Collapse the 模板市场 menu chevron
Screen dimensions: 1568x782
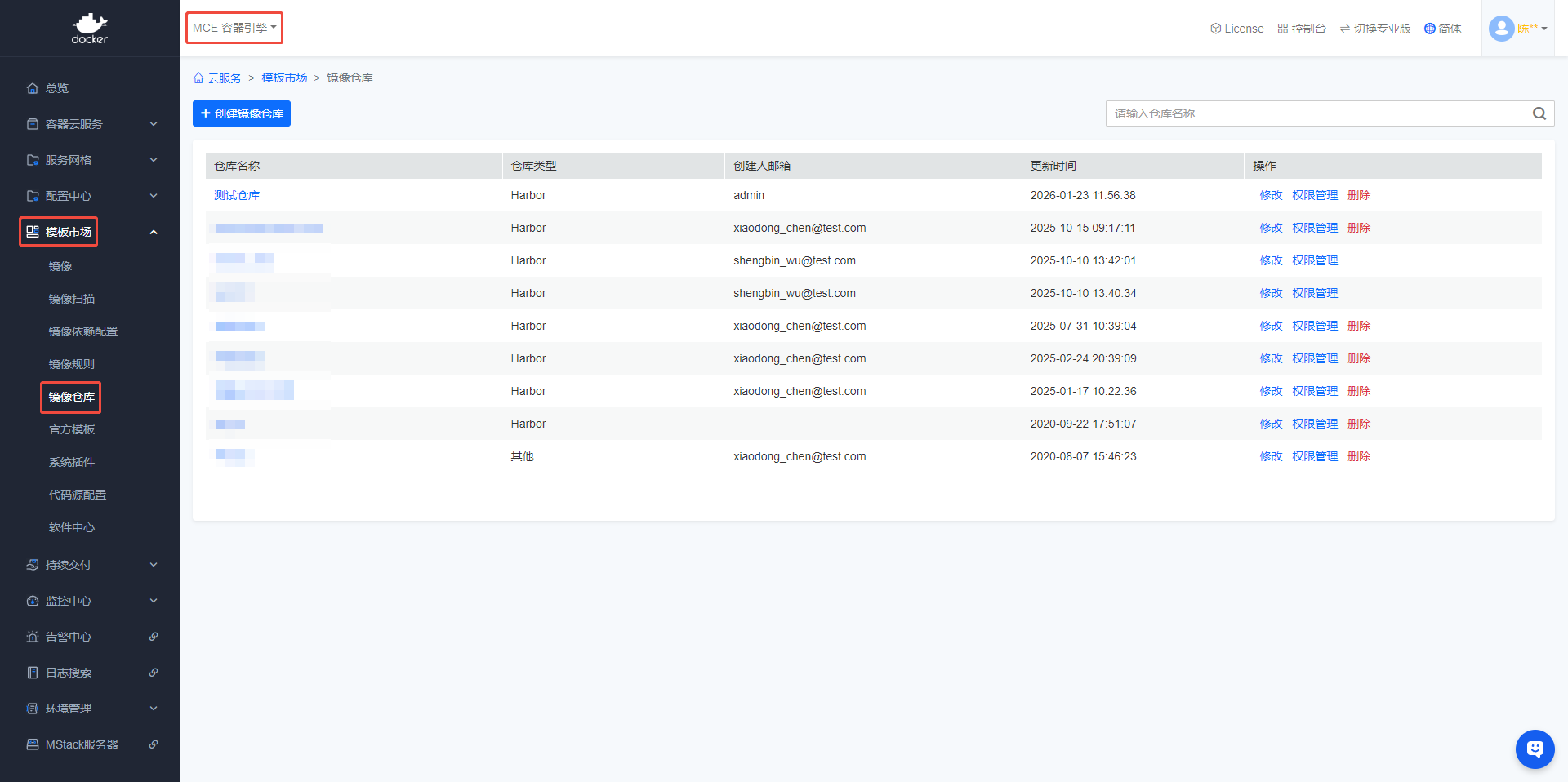[x=154, y=233]
